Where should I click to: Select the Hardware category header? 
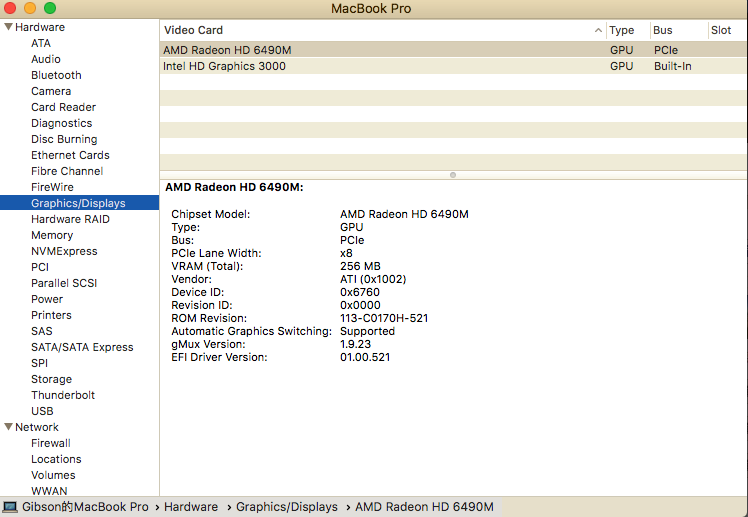tap(40, 27)
